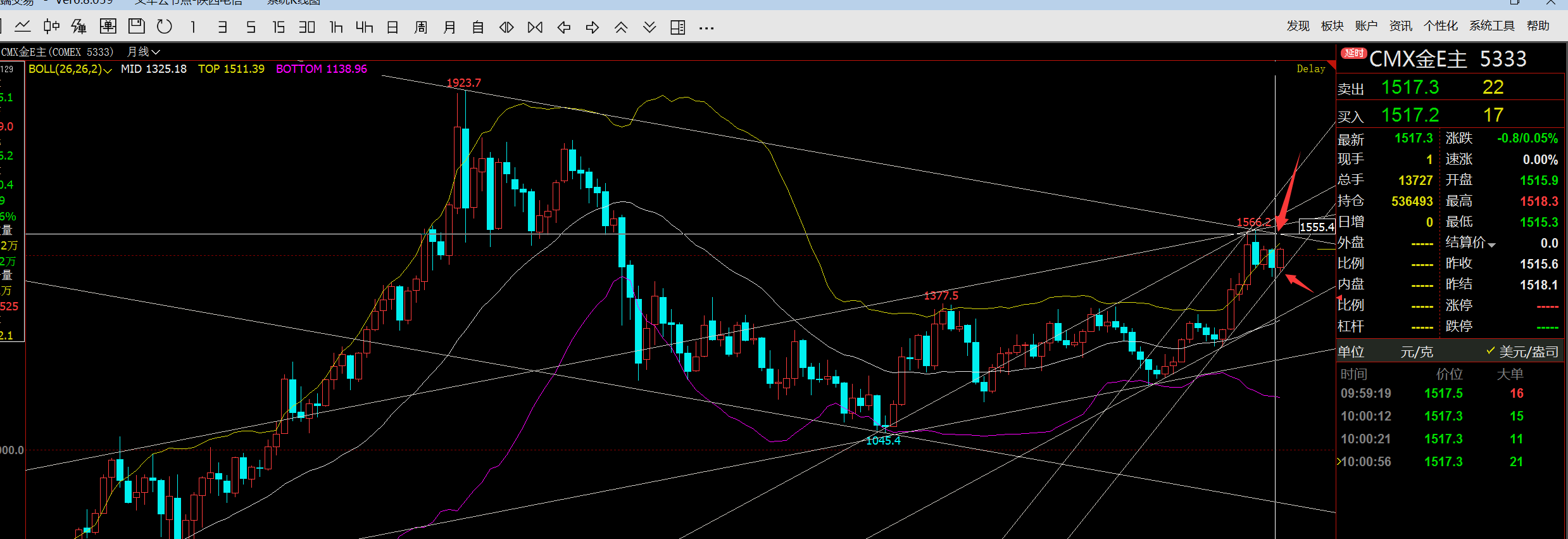
Task: Select the 1-minute period button
Action: 193,27
